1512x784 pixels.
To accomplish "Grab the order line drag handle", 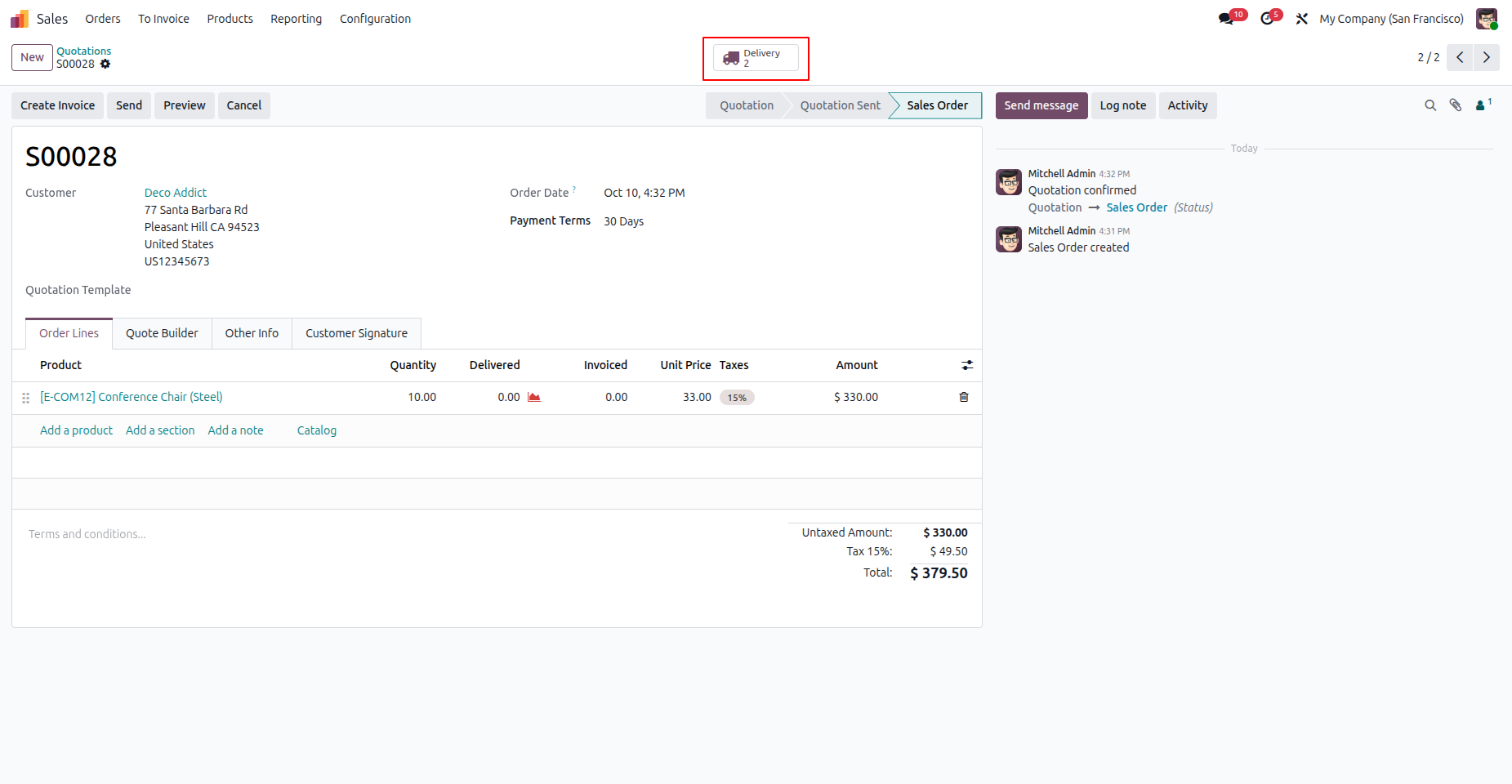I will pos(26,398).
